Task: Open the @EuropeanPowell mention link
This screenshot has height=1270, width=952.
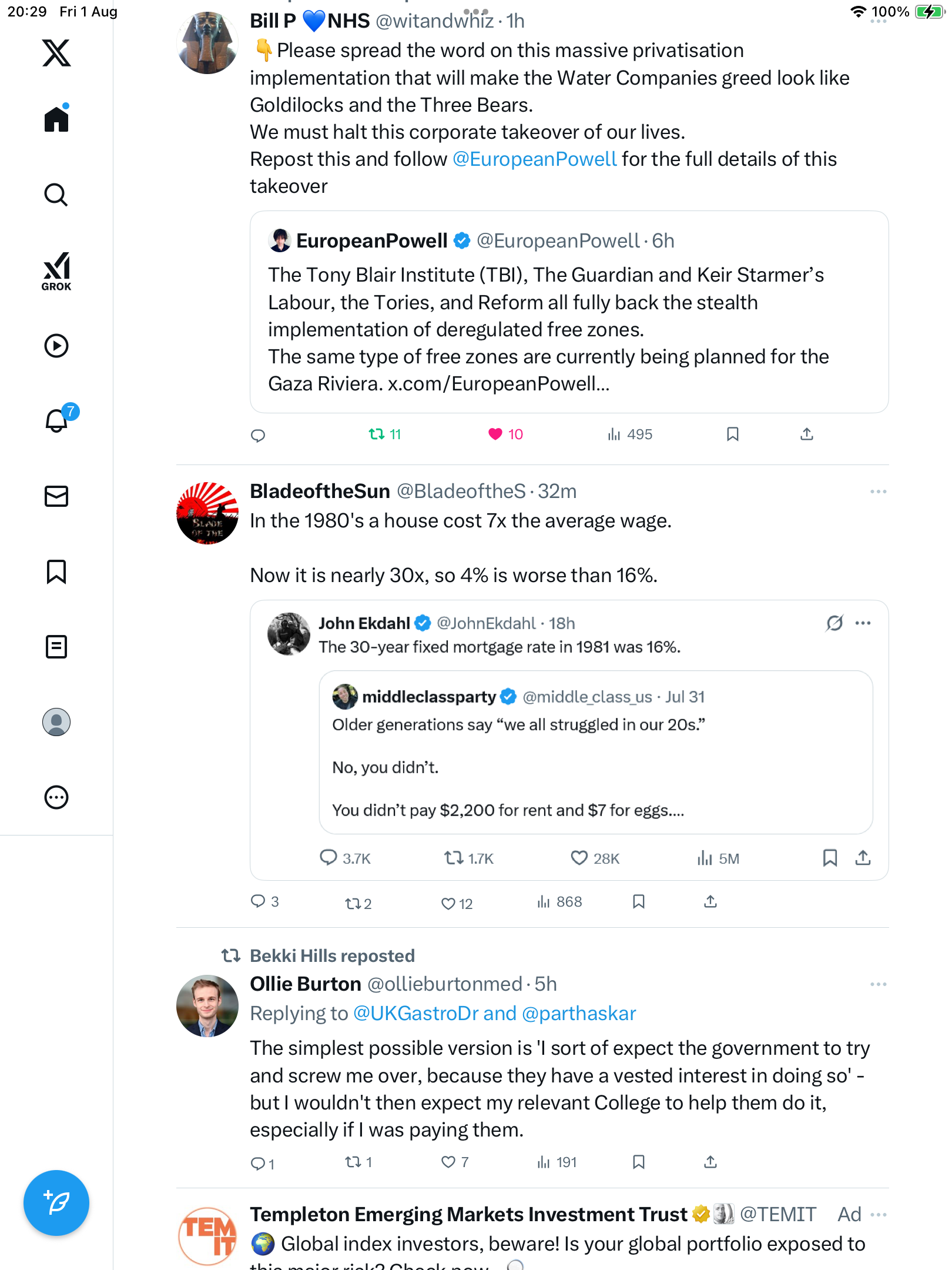Action: click(x=535, y=159)
